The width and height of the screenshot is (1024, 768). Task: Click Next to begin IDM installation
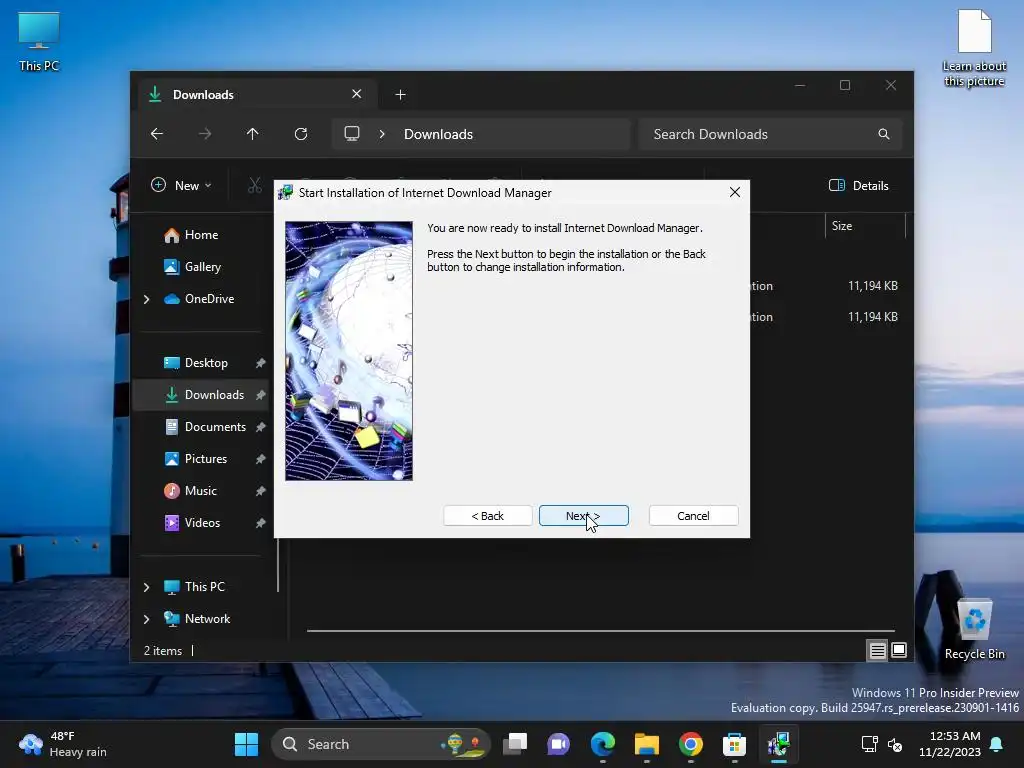(583, 515)
